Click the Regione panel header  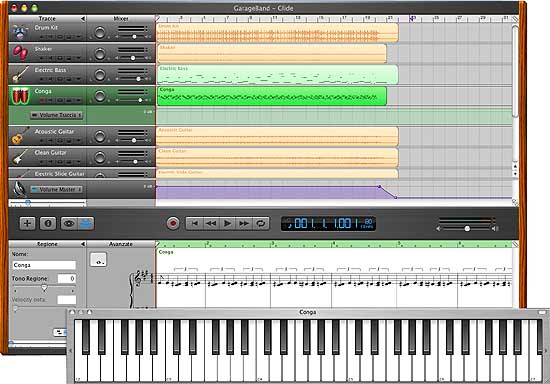(47, 244)
